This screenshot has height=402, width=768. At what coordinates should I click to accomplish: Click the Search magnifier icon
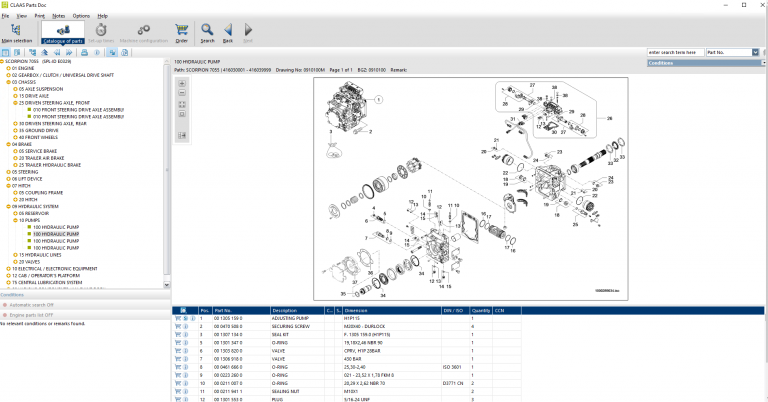[207, 32]
